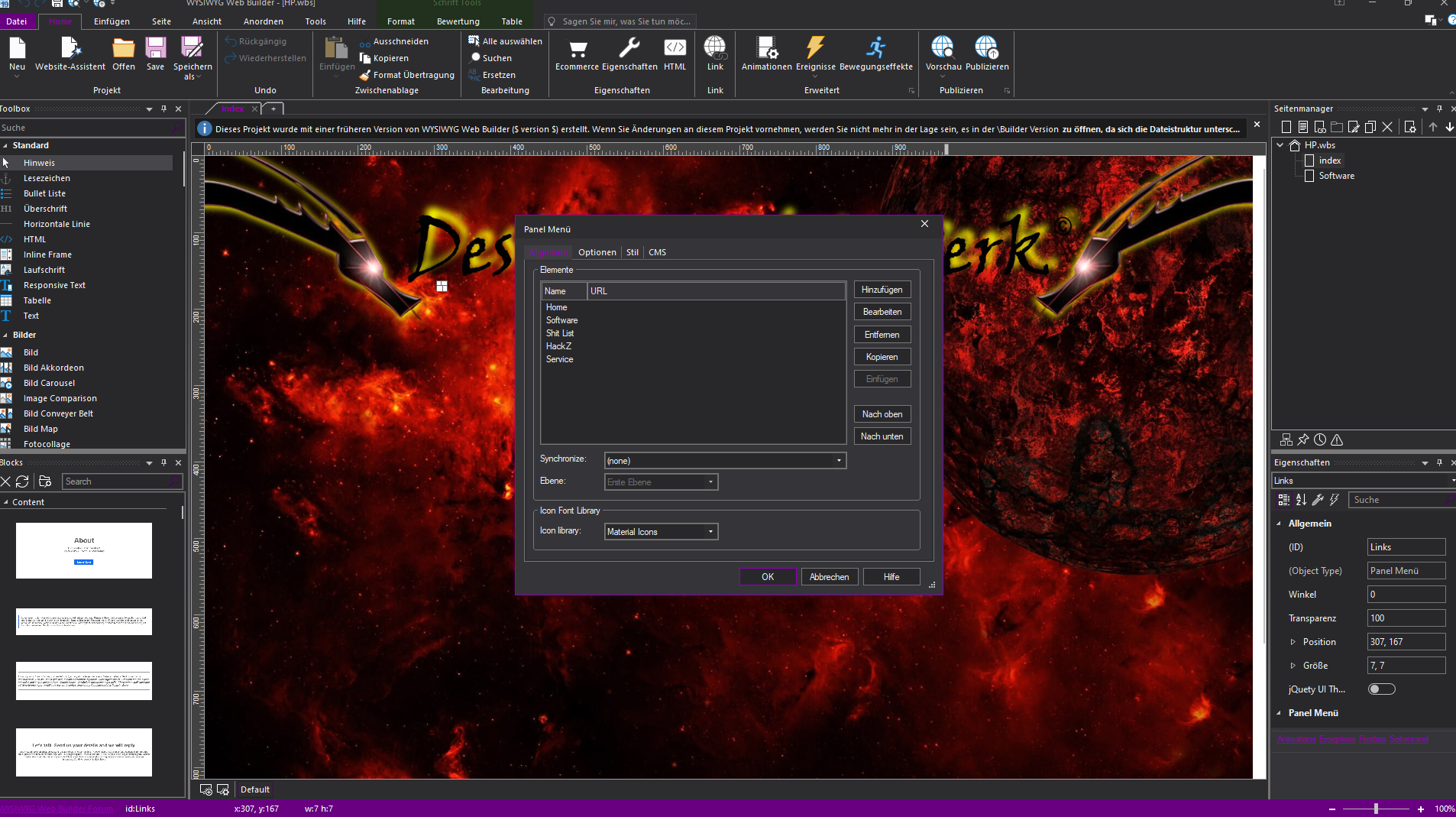The height and width of the screenshot is (817, 1456).
Task: Click the Entfernen button
Action: [882, 335]
